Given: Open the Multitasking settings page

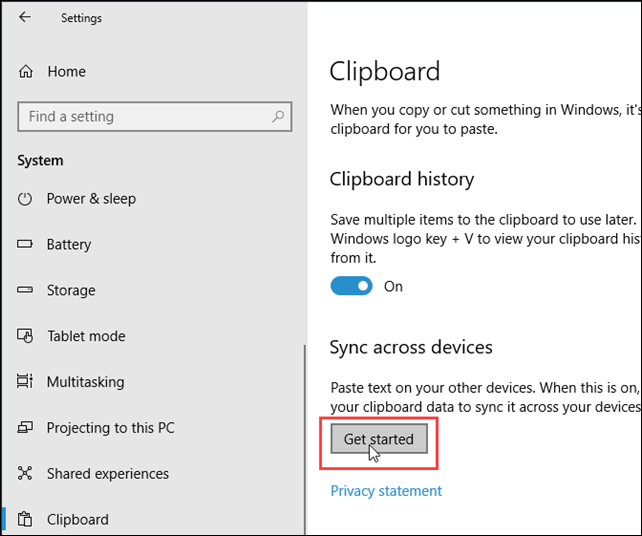Looking at the screenshot, I should pyautogui.click(x=85, y=382).
